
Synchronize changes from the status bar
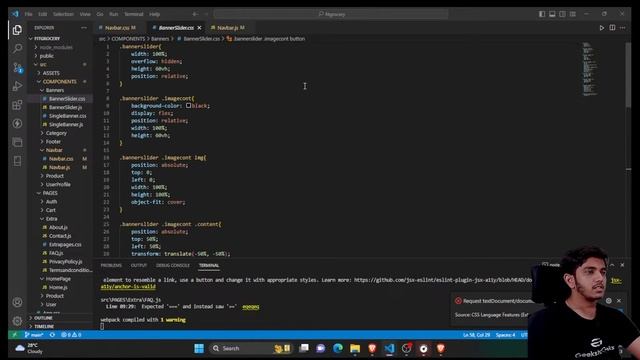(52, 335)
